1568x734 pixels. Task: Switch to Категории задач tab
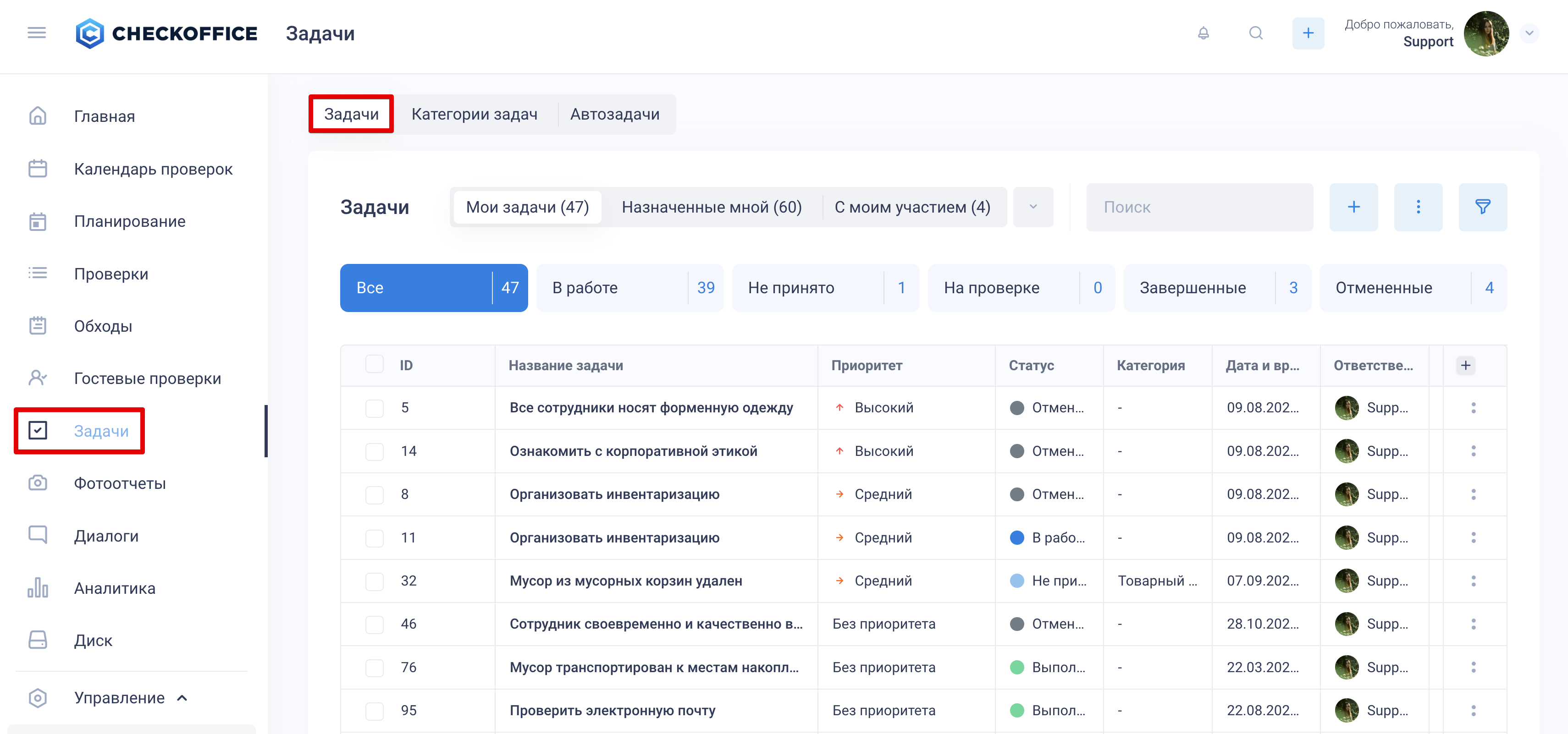click(x=474, y=115)
